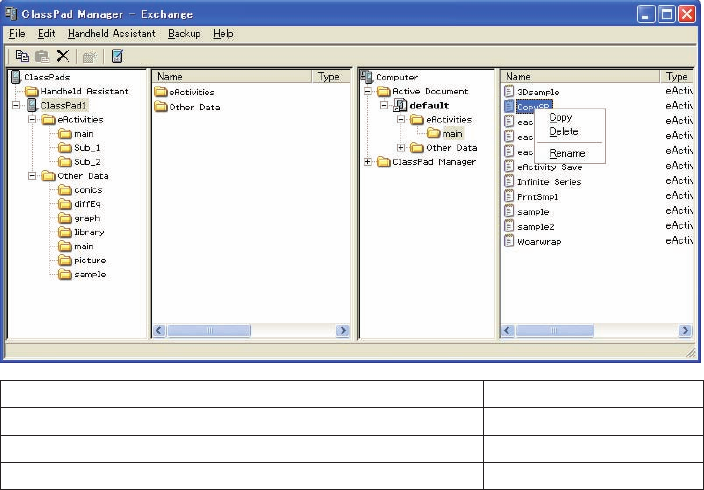
Task: Click the right list horizontal scroll thumb
Action: (554, 331)
